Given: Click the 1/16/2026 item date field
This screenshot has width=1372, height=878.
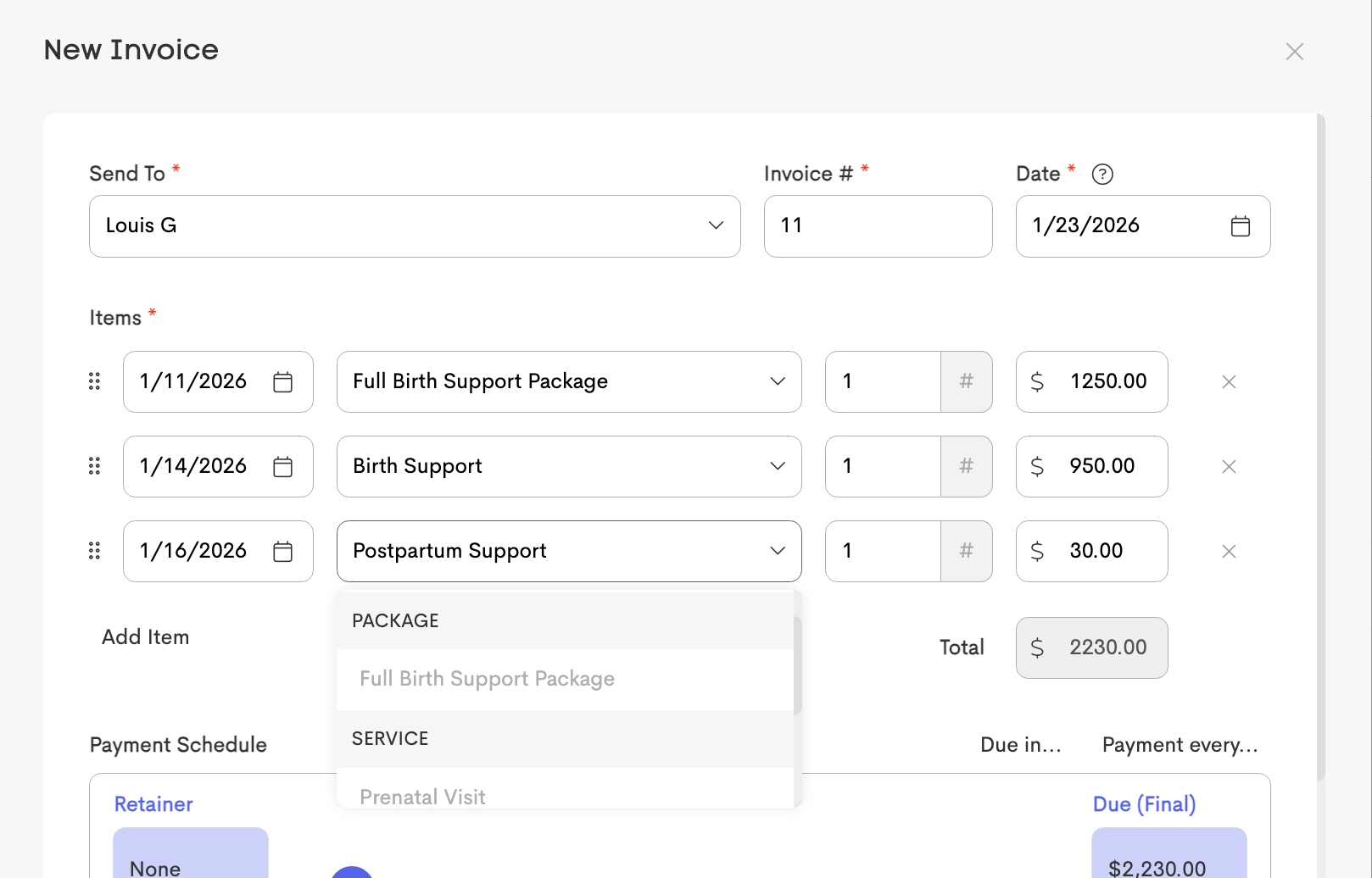Looking at the screenshot, I should pos(218,551).
